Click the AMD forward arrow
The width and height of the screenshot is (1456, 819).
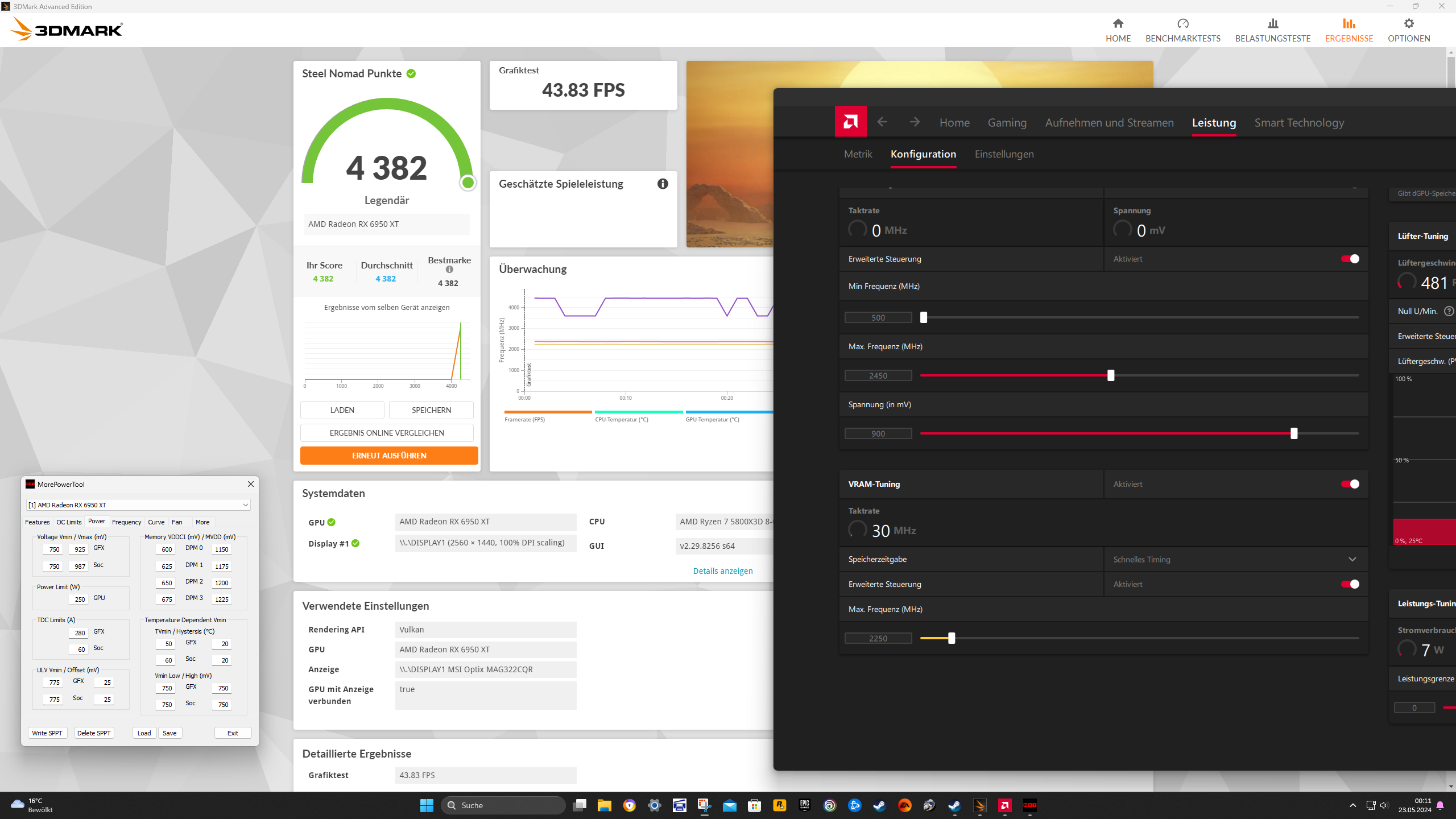tap(915, 122)
